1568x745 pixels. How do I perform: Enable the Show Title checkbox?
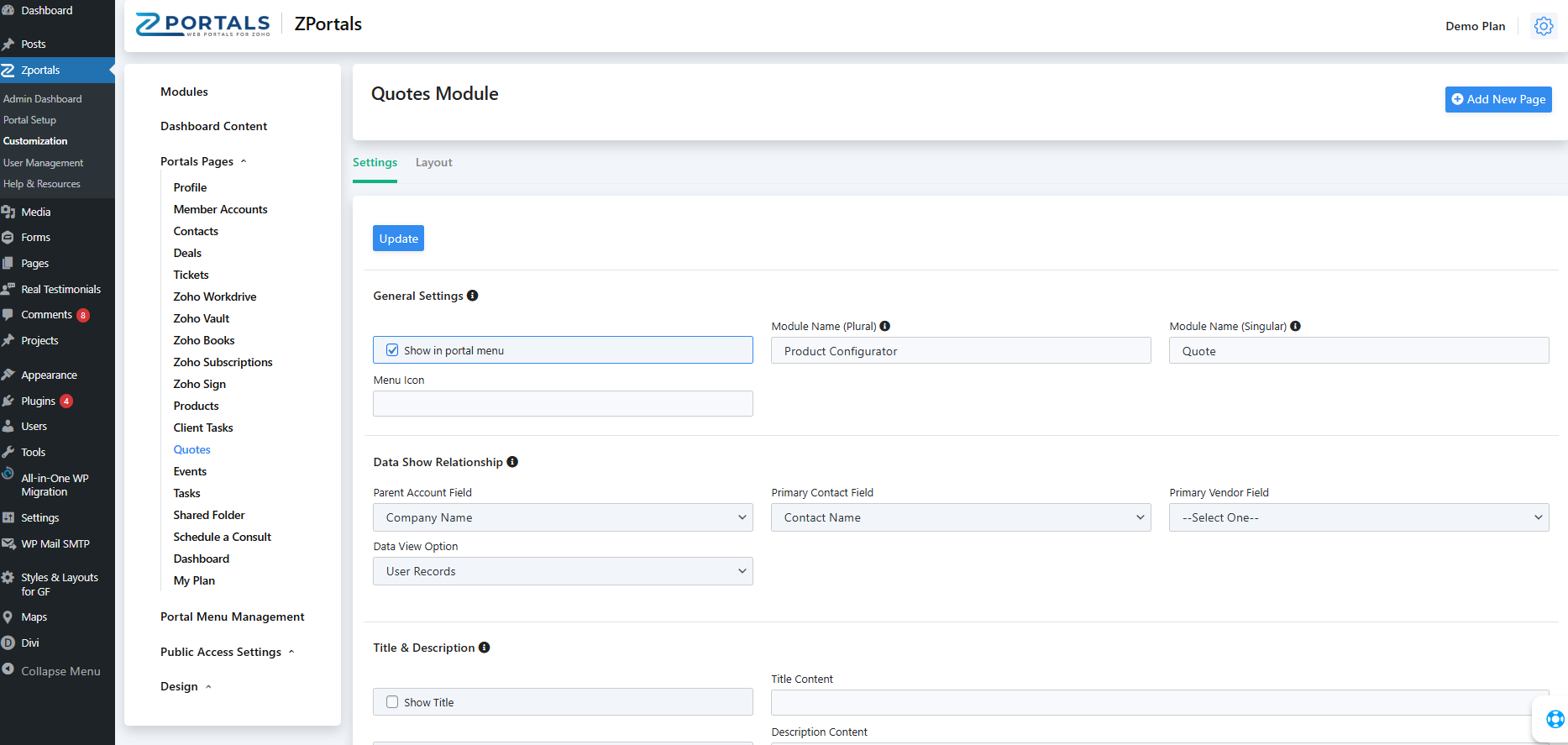(392, 702)
